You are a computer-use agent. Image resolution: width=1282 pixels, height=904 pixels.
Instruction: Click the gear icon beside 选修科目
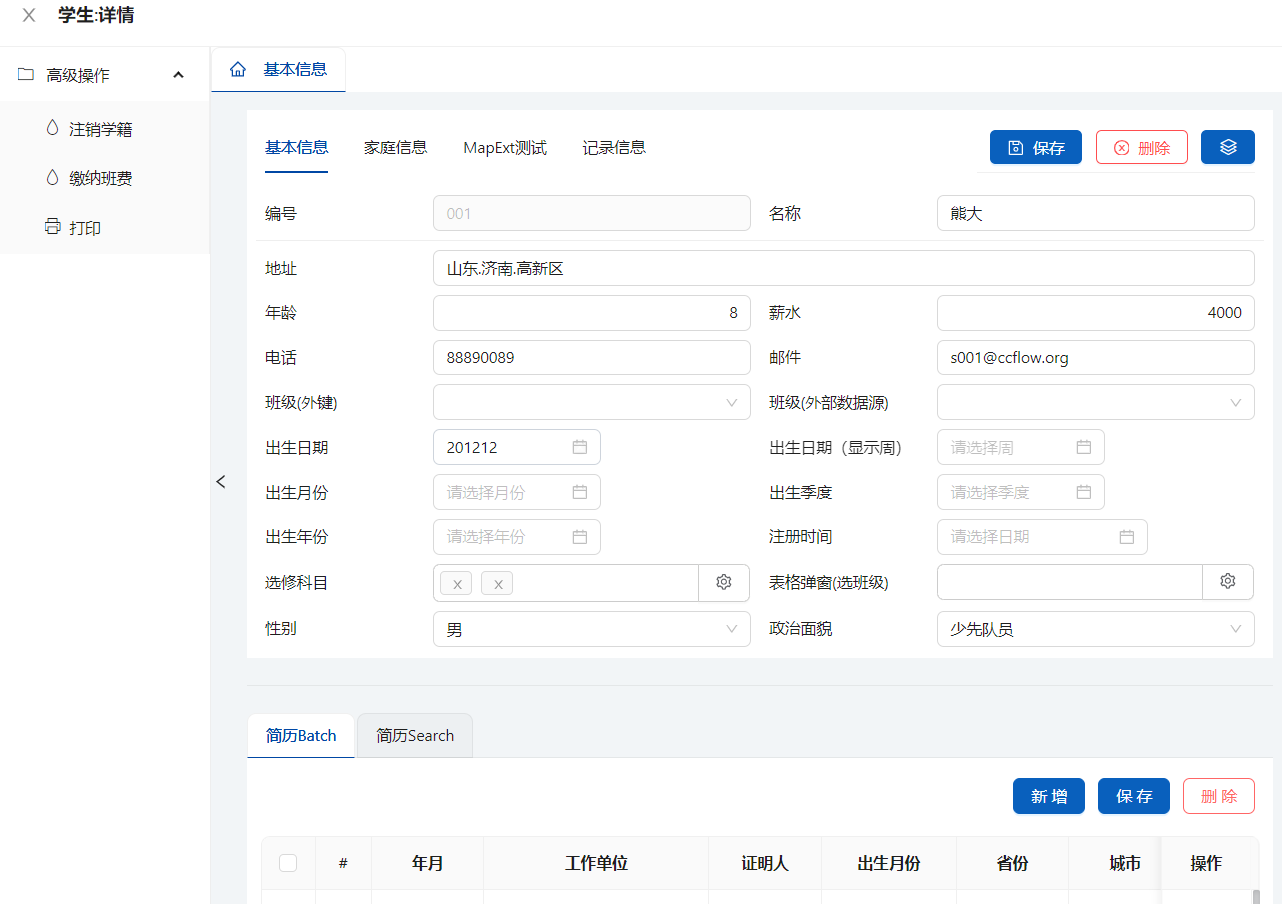coord(724,582)
